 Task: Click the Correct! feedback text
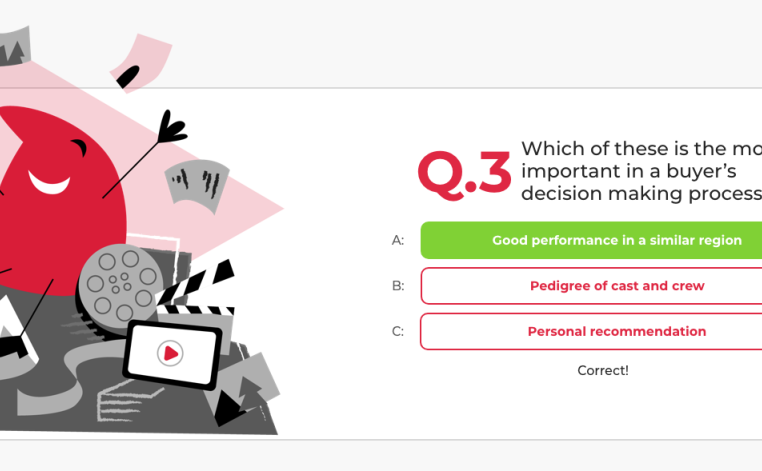603,371
